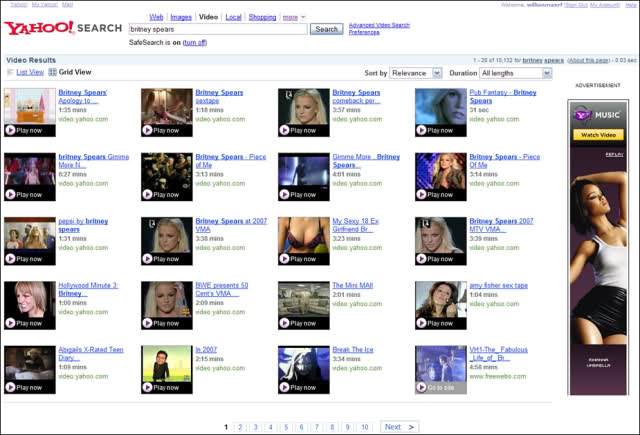Open the more search options link
The height and width of the screenshot is (435, 640).
point(290,17)
